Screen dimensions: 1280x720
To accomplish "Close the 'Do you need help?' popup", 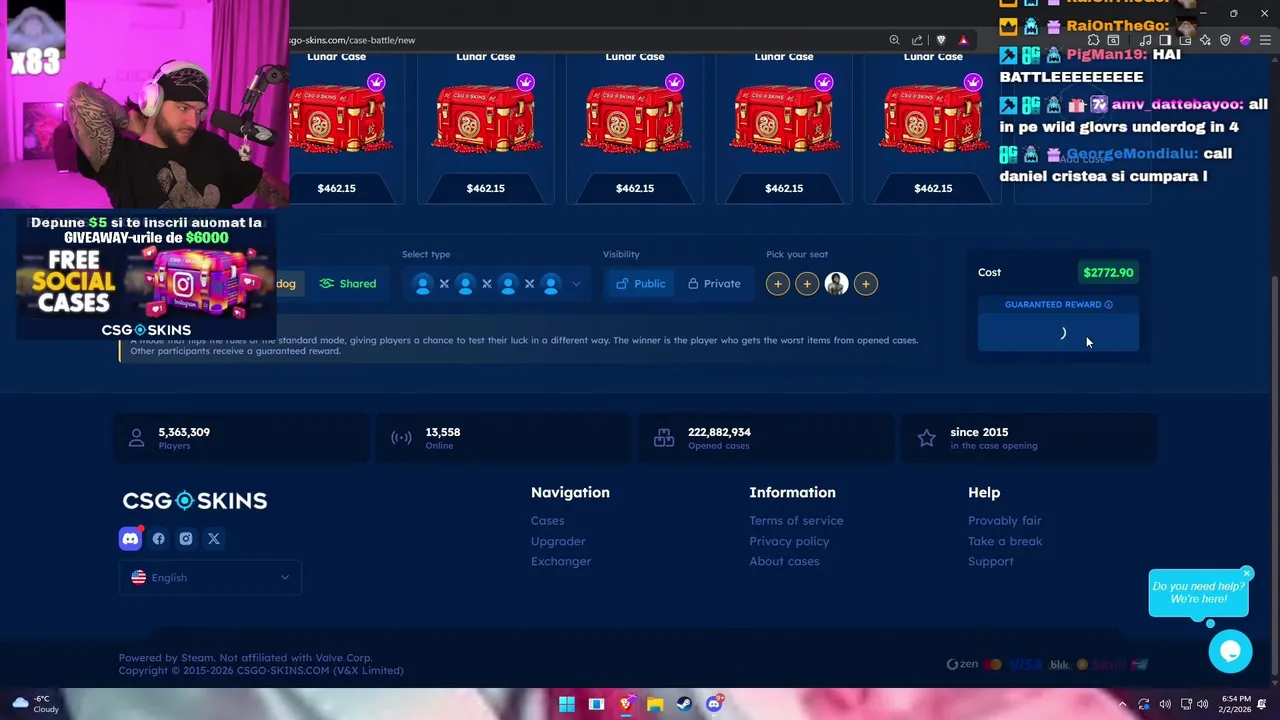I will (1247, 573).
